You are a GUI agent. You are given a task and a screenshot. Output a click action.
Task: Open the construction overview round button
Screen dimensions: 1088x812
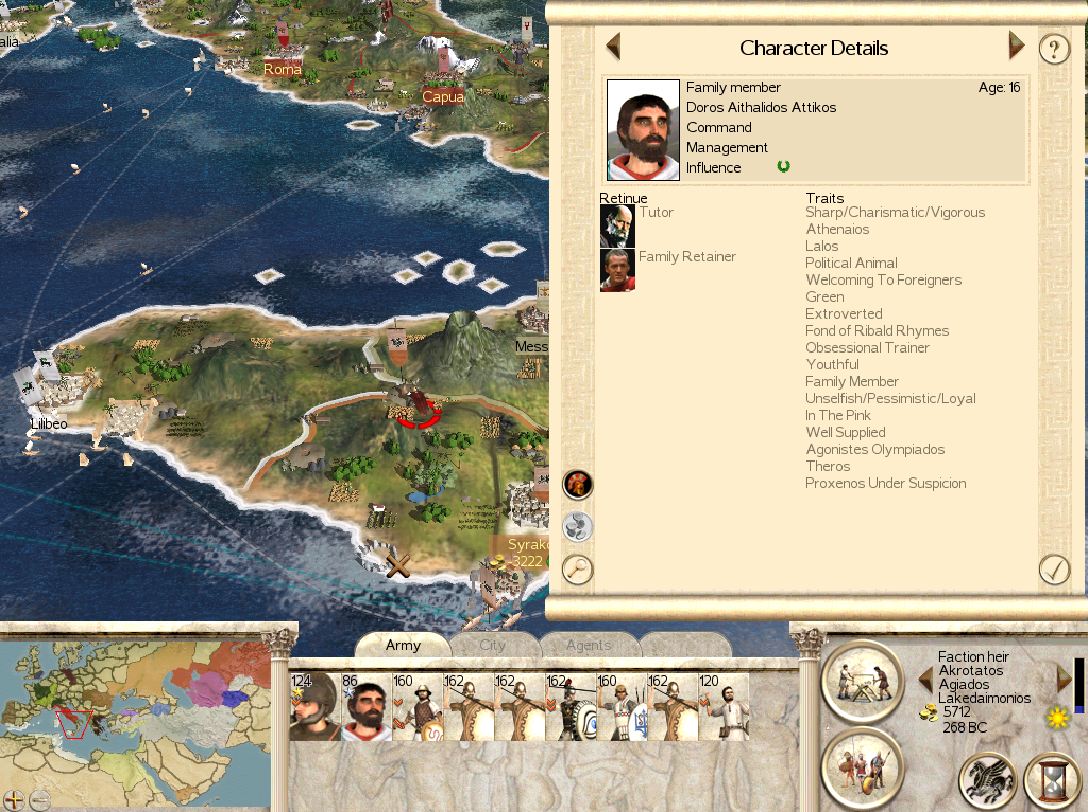(x=862, y=680)
